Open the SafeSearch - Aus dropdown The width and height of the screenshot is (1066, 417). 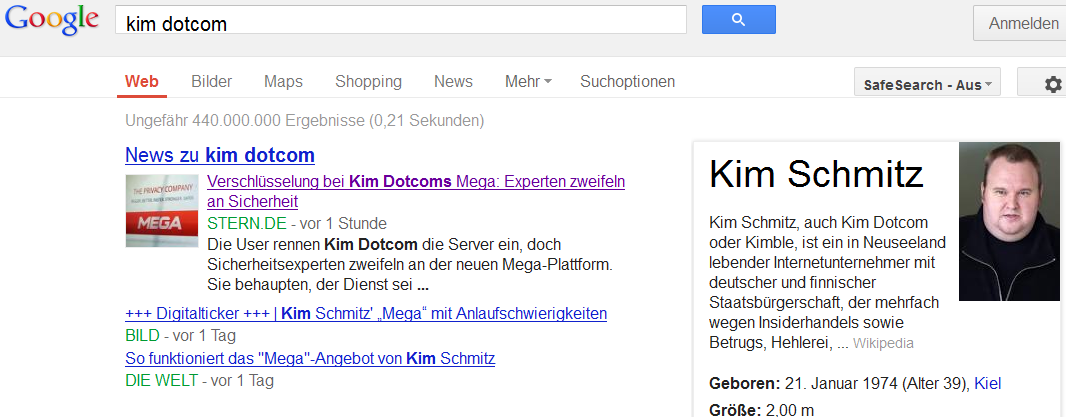tap(927, 84)
